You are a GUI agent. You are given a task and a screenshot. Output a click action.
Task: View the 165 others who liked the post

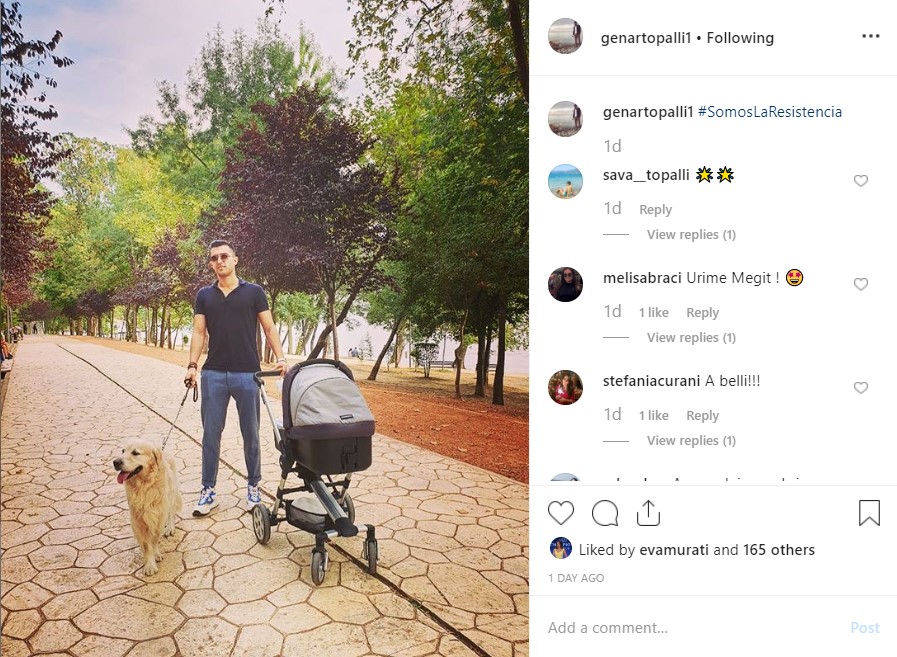tap(779, 549)
